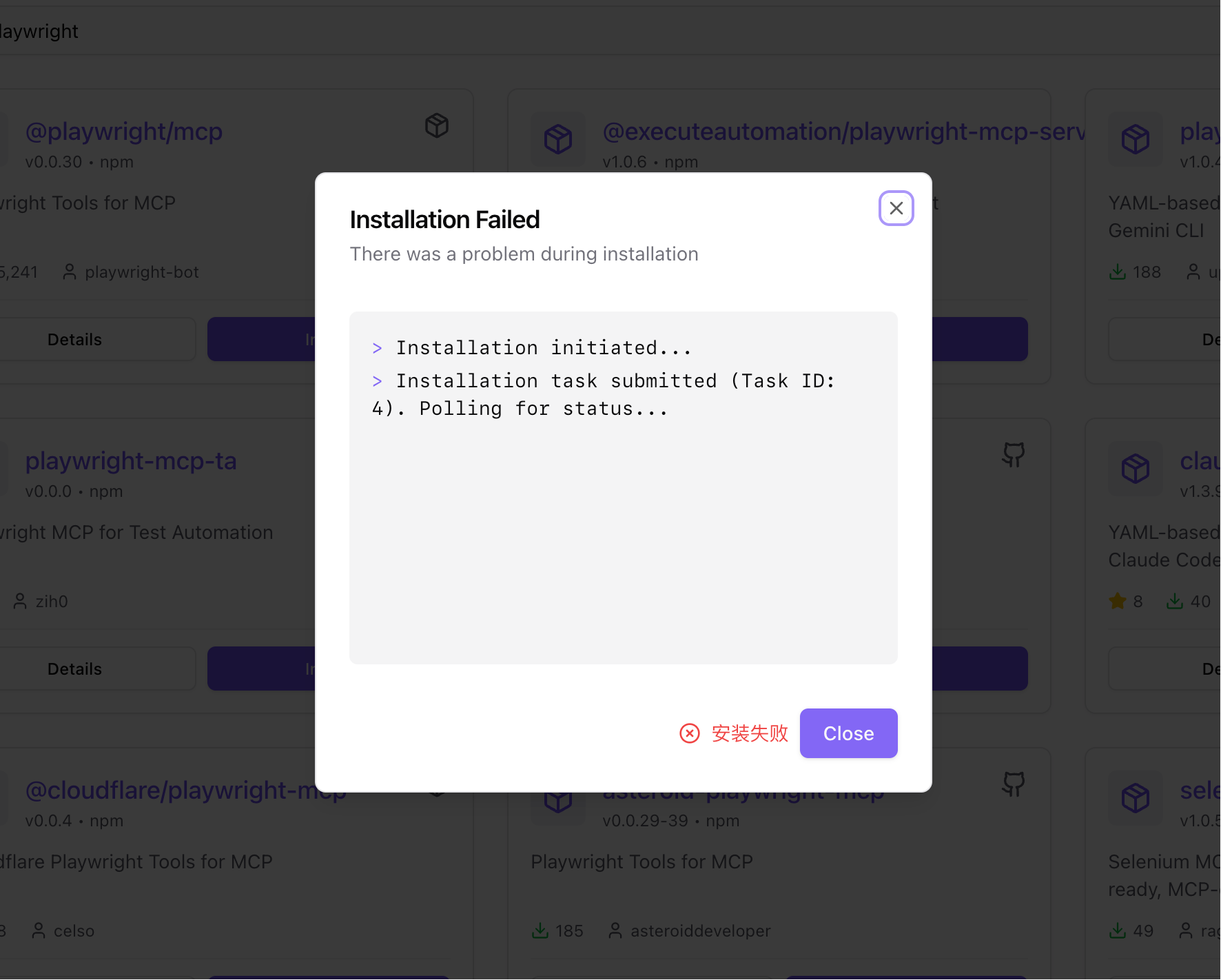Open Details for playwright-mcp-ta
The image size is (1221, 980).
point(74,668)
